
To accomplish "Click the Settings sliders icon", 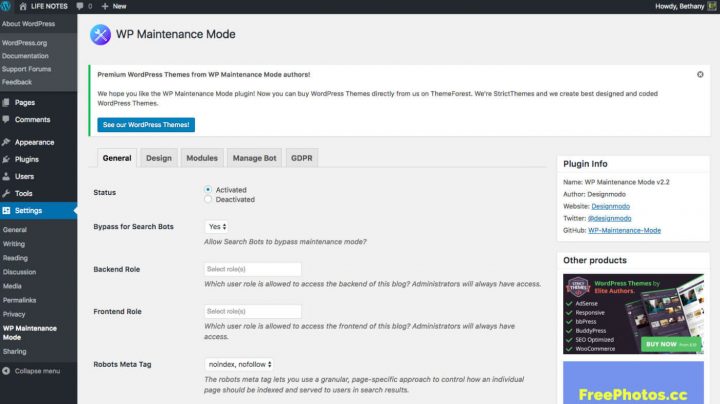I will pyautogui.click(x=6, y=210).
